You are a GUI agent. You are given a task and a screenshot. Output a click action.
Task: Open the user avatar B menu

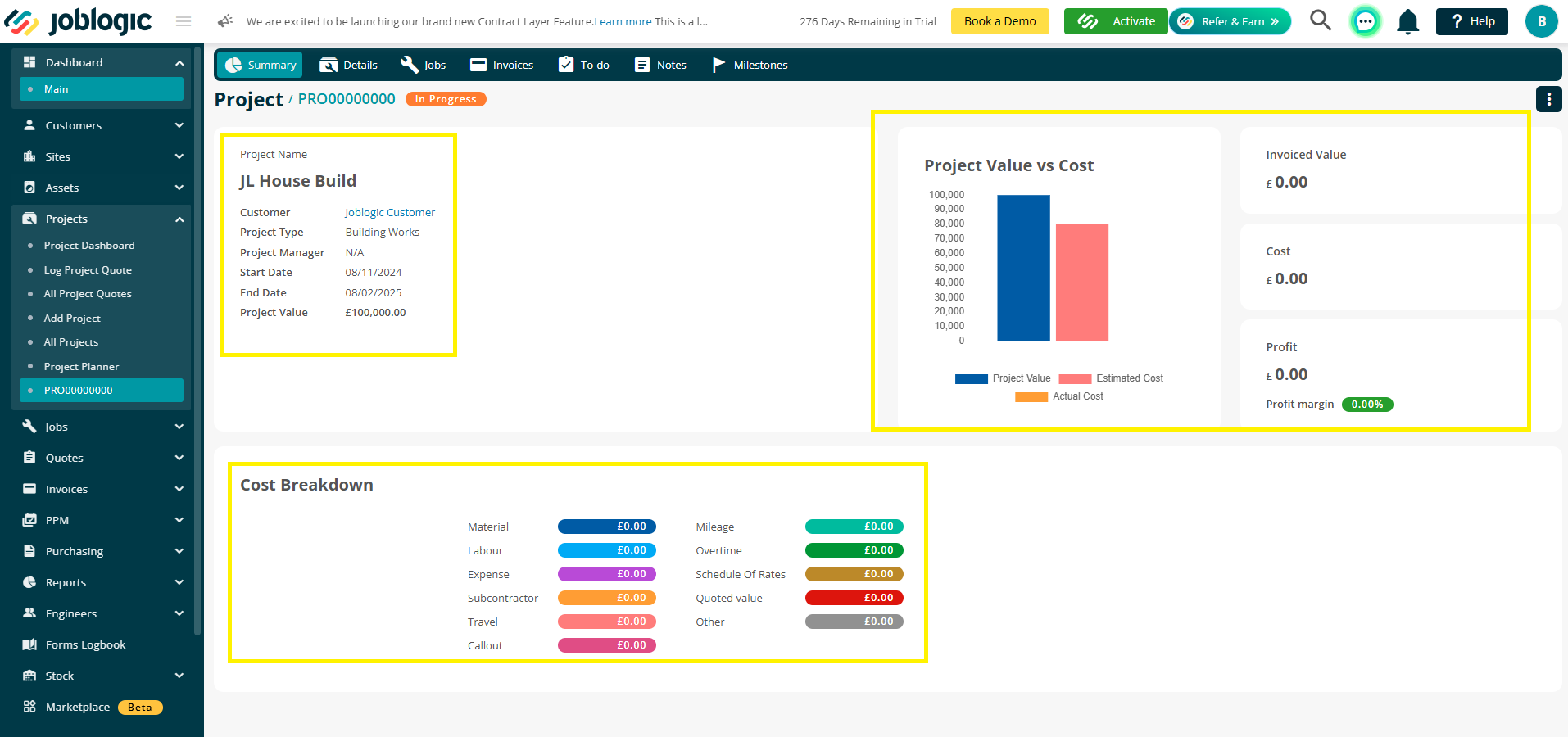point(1541,21)
